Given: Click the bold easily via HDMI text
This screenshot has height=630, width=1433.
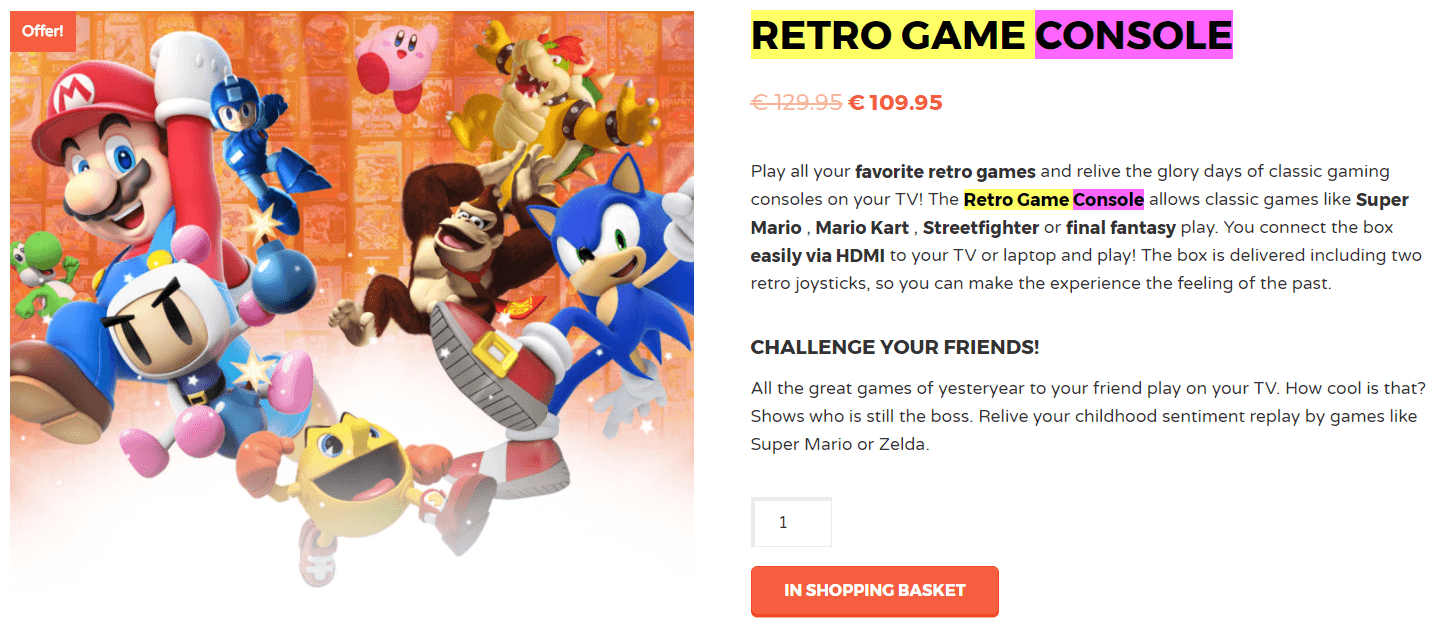Looking at the screenshot, I should (811, 255).
